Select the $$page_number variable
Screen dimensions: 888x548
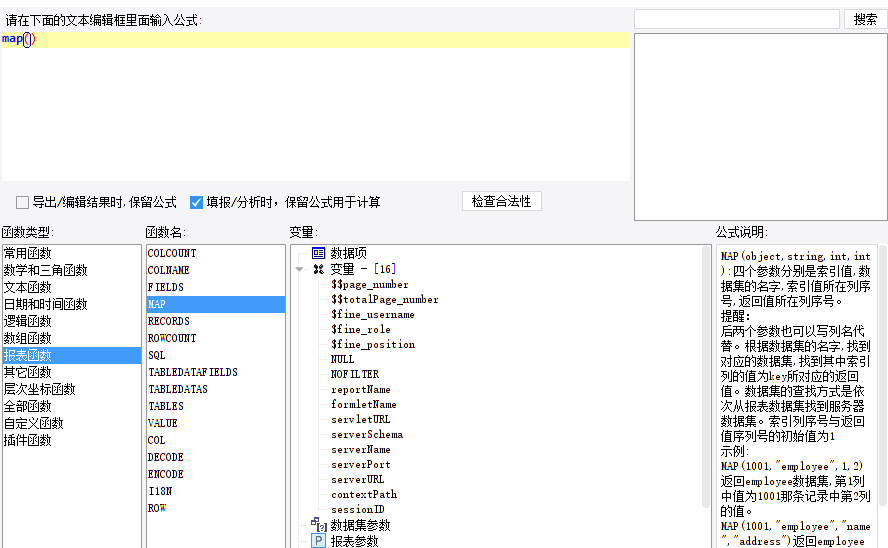tap(370, 284)
